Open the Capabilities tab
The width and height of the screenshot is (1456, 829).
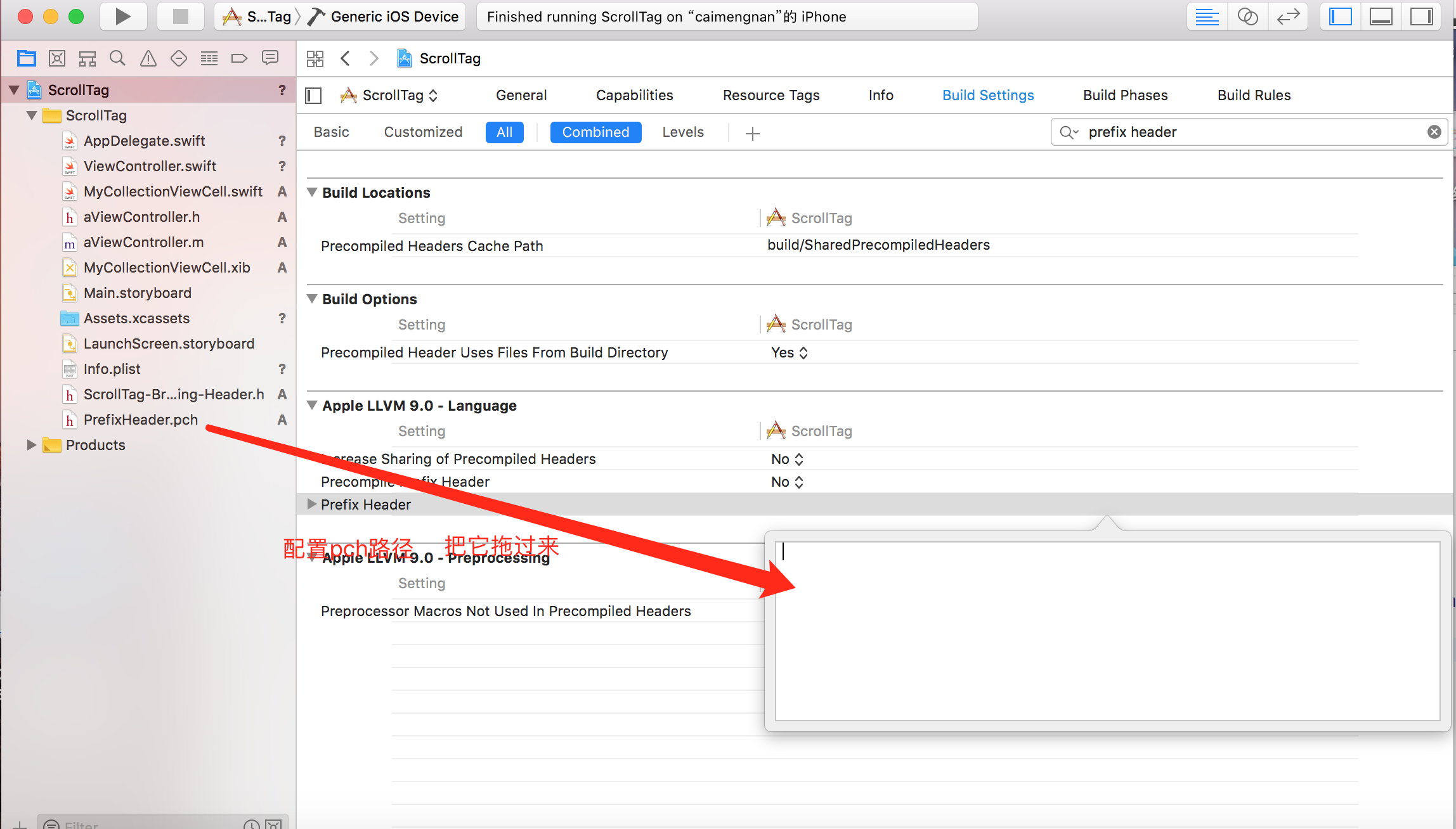[x=634, y=95]
